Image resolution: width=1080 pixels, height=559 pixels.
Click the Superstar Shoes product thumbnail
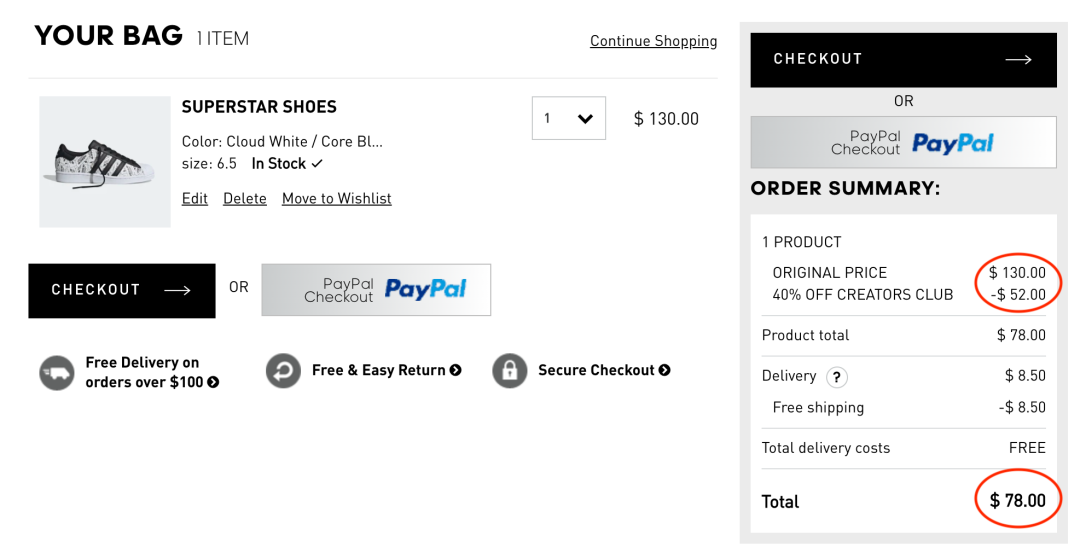[105, 162]
